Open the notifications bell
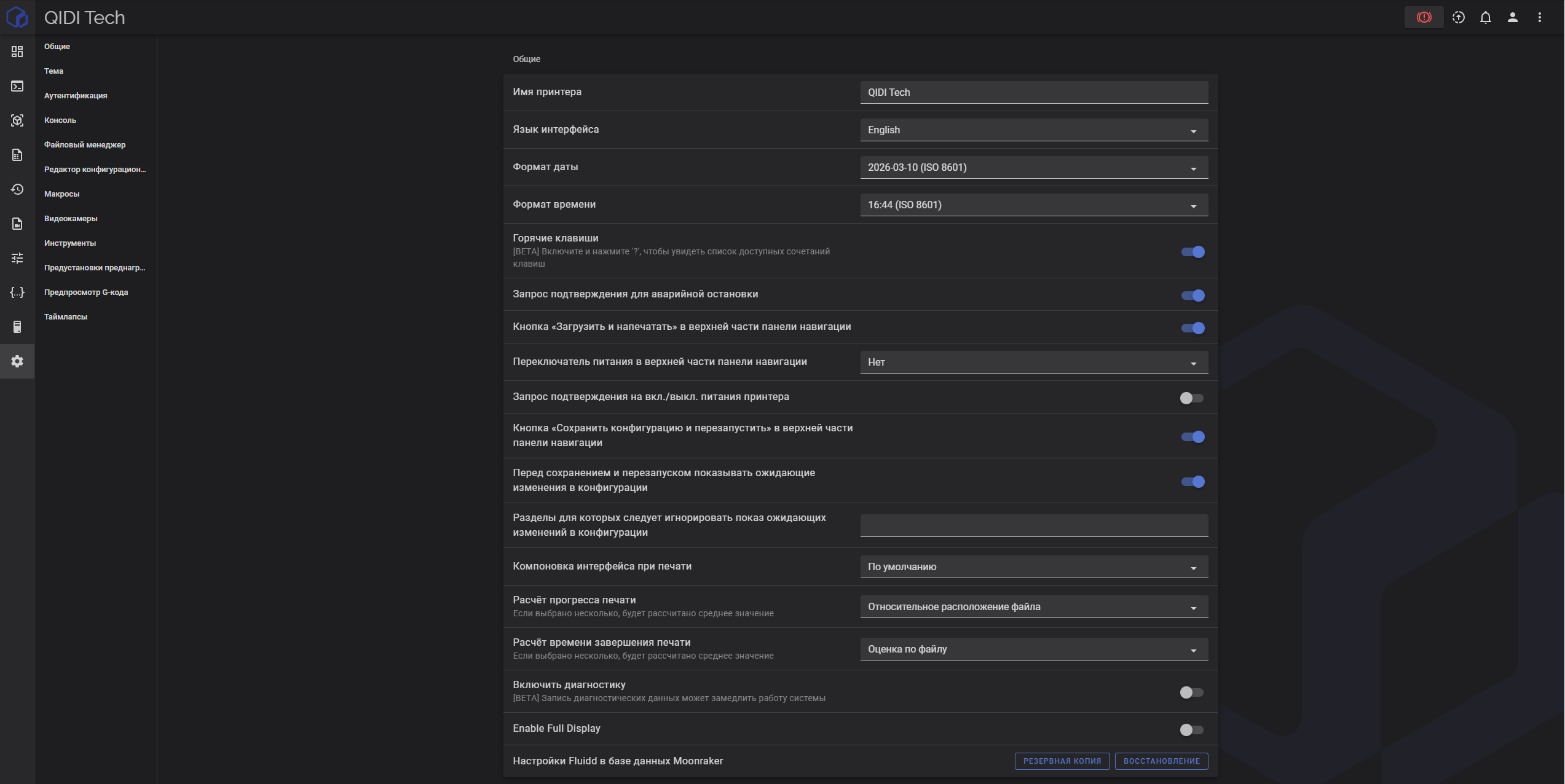Viewport: 1565px width, 784px height. (1485, 17)
